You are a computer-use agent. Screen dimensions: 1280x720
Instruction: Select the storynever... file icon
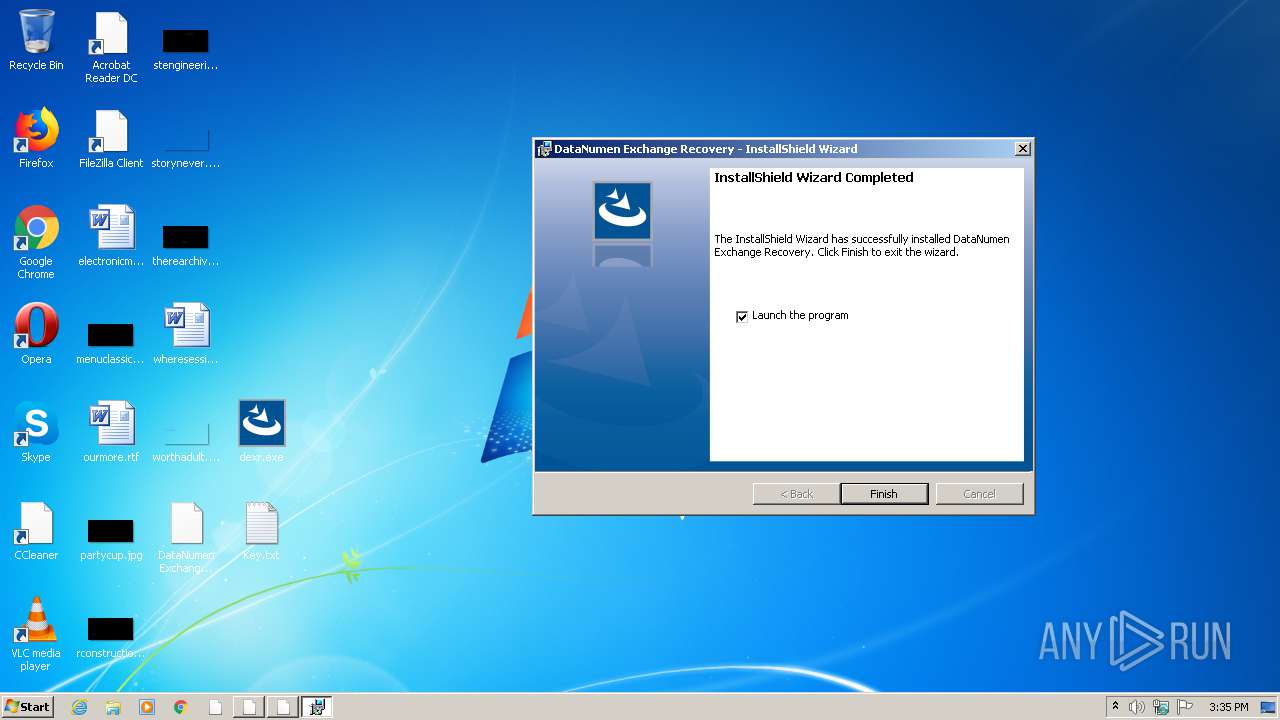[x=186, y=148]
